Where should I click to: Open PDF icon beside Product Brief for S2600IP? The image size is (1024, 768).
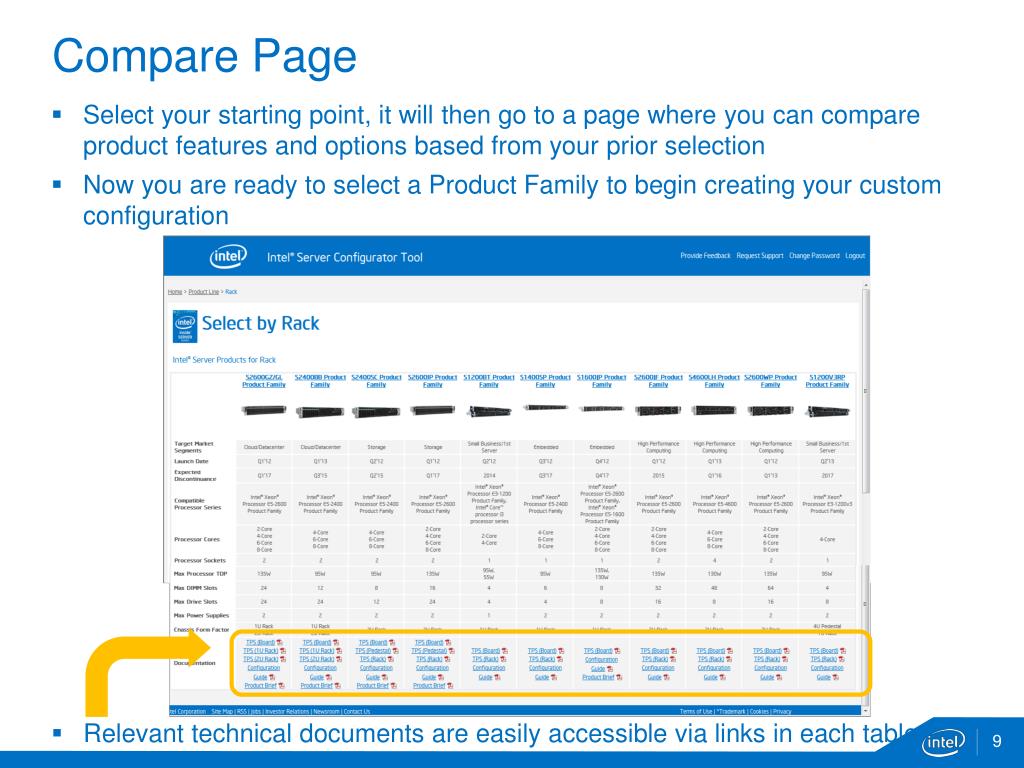pos(450,686)
